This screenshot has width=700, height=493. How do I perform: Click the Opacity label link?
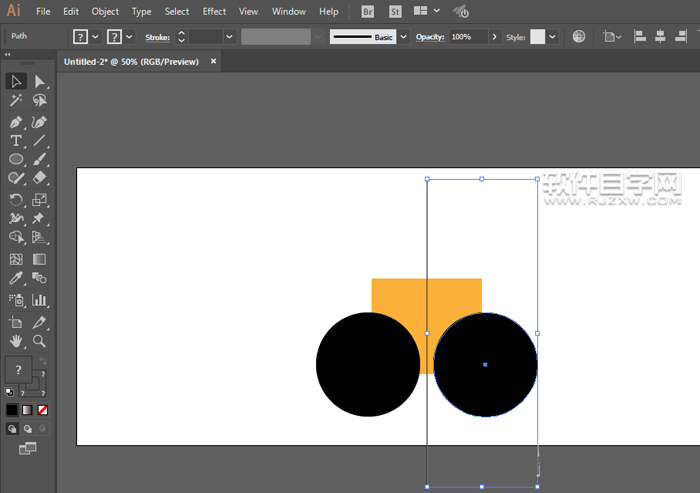(429, 36)
